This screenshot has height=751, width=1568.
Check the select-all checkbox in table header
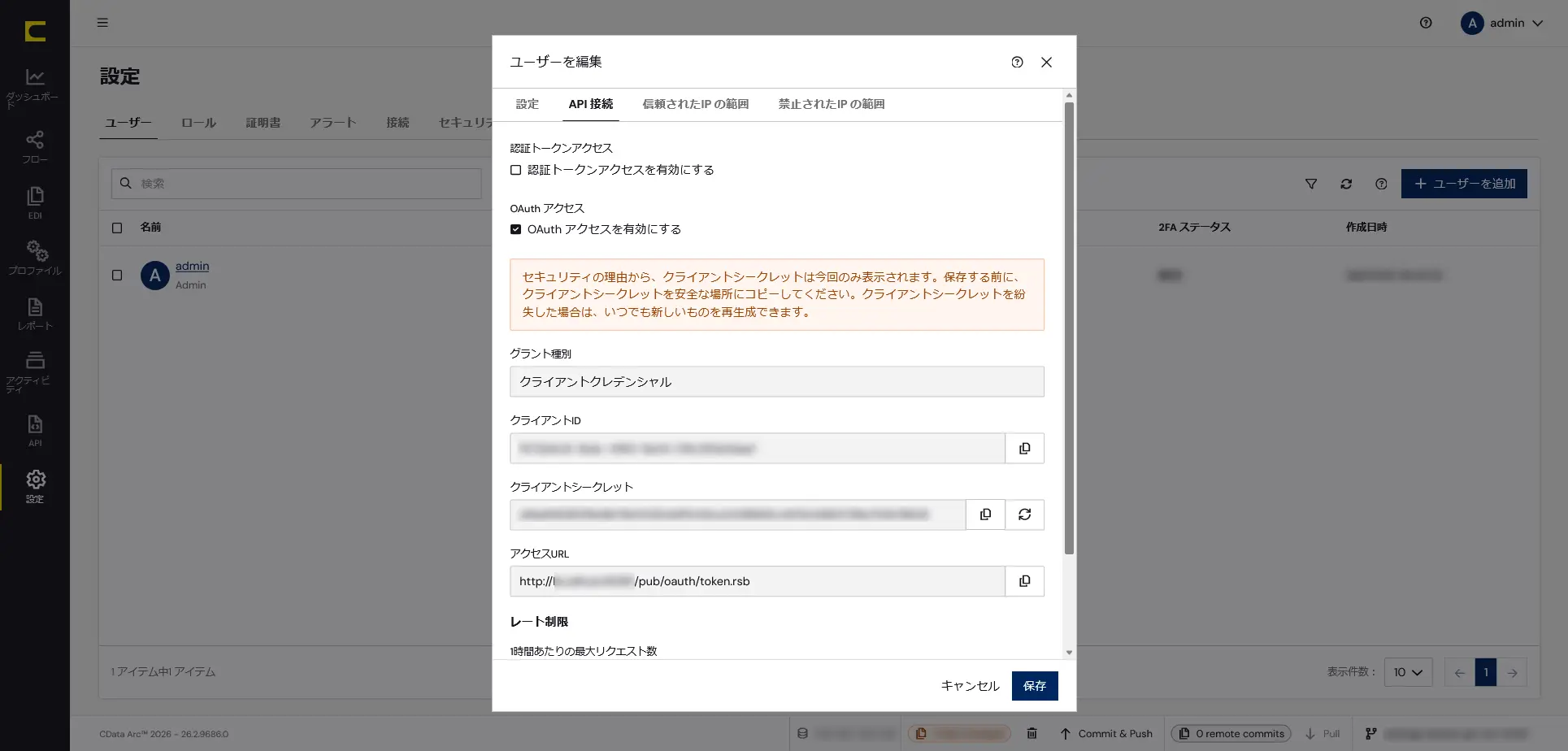[x=117, y=228]
